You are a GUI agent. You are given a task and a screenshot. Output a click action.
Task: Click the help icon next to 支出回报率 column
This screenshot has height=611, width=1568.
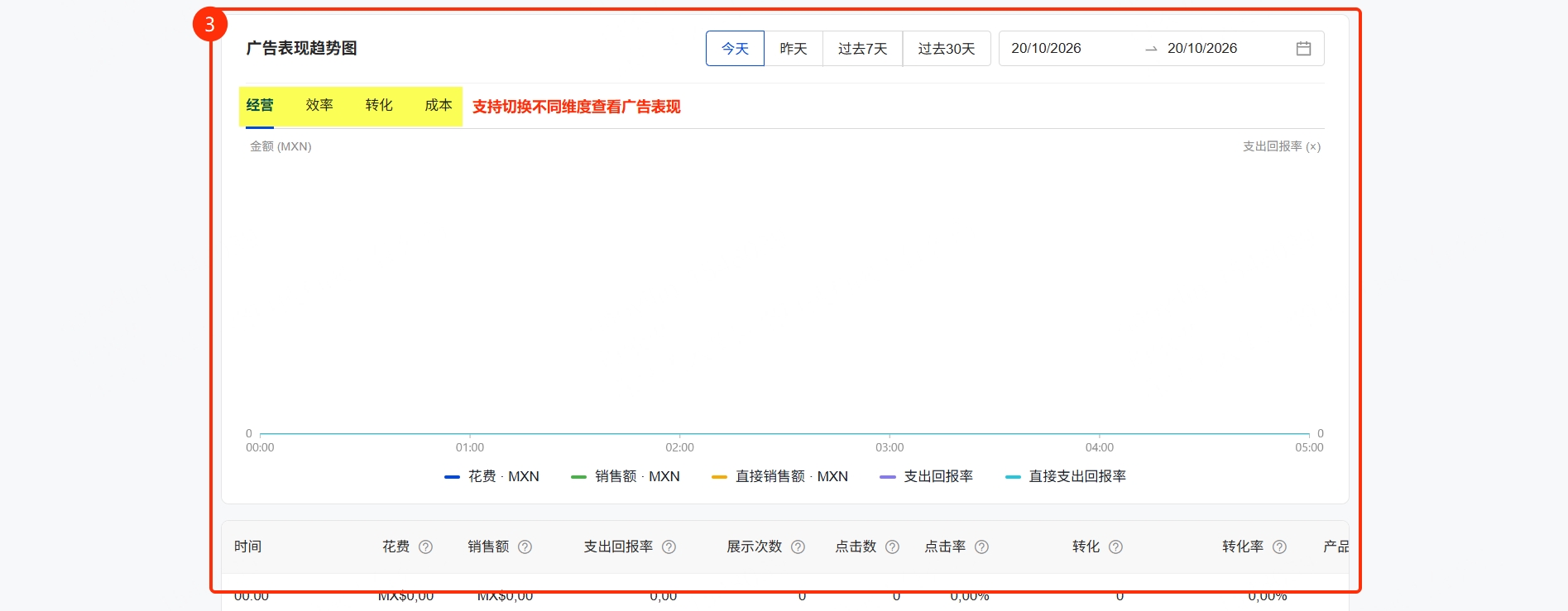(669, 547)
